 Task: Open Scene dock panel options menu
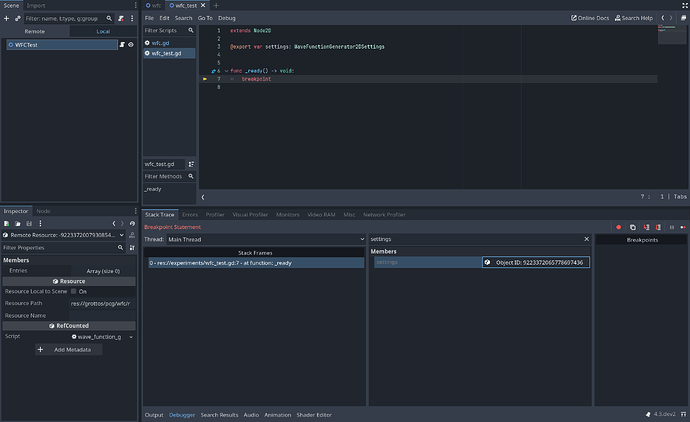coord(135,5)
